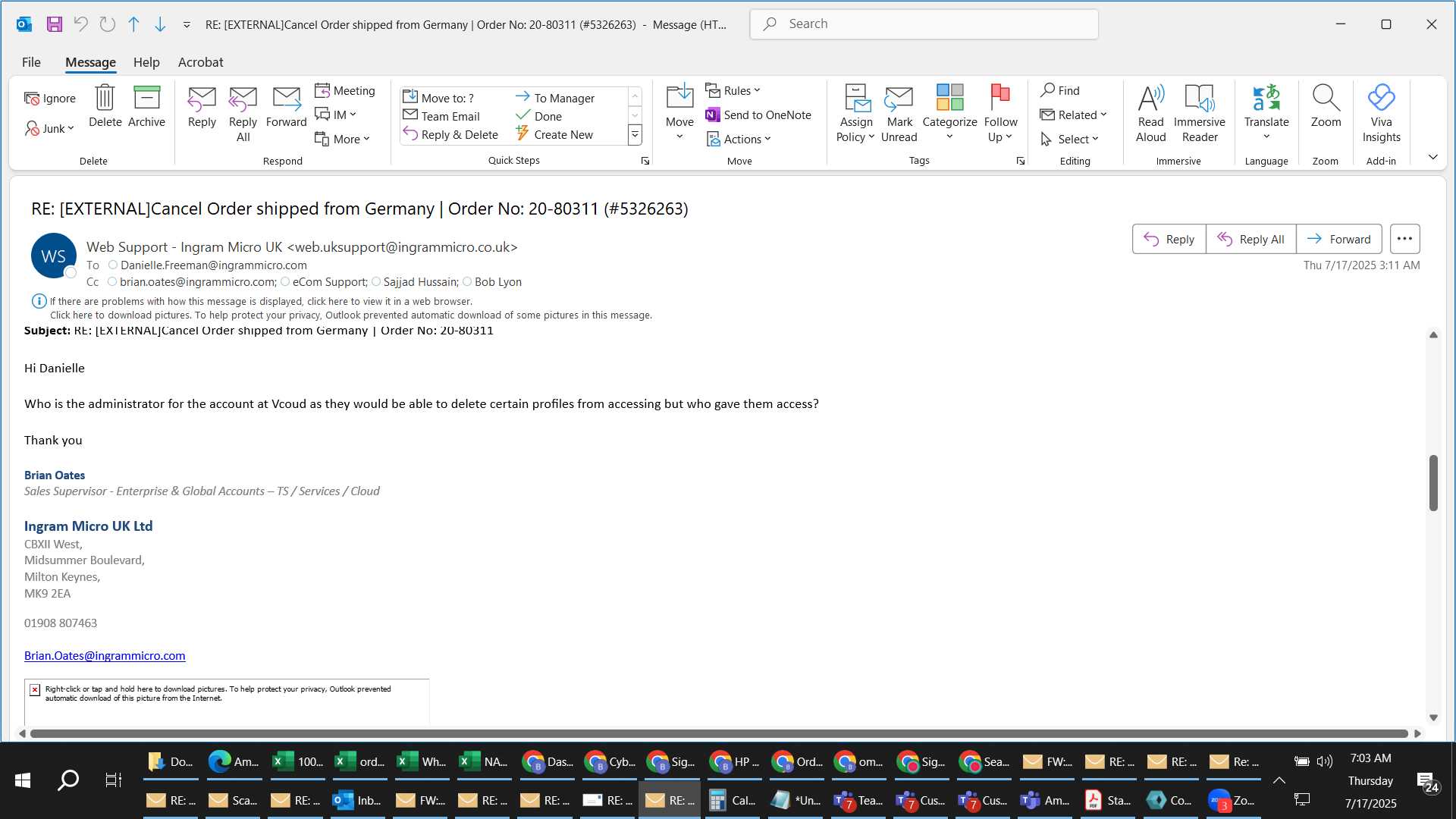This screenshot has height=819, width=1456.
Task: Open the Junk dropdown
Action: 50,128
